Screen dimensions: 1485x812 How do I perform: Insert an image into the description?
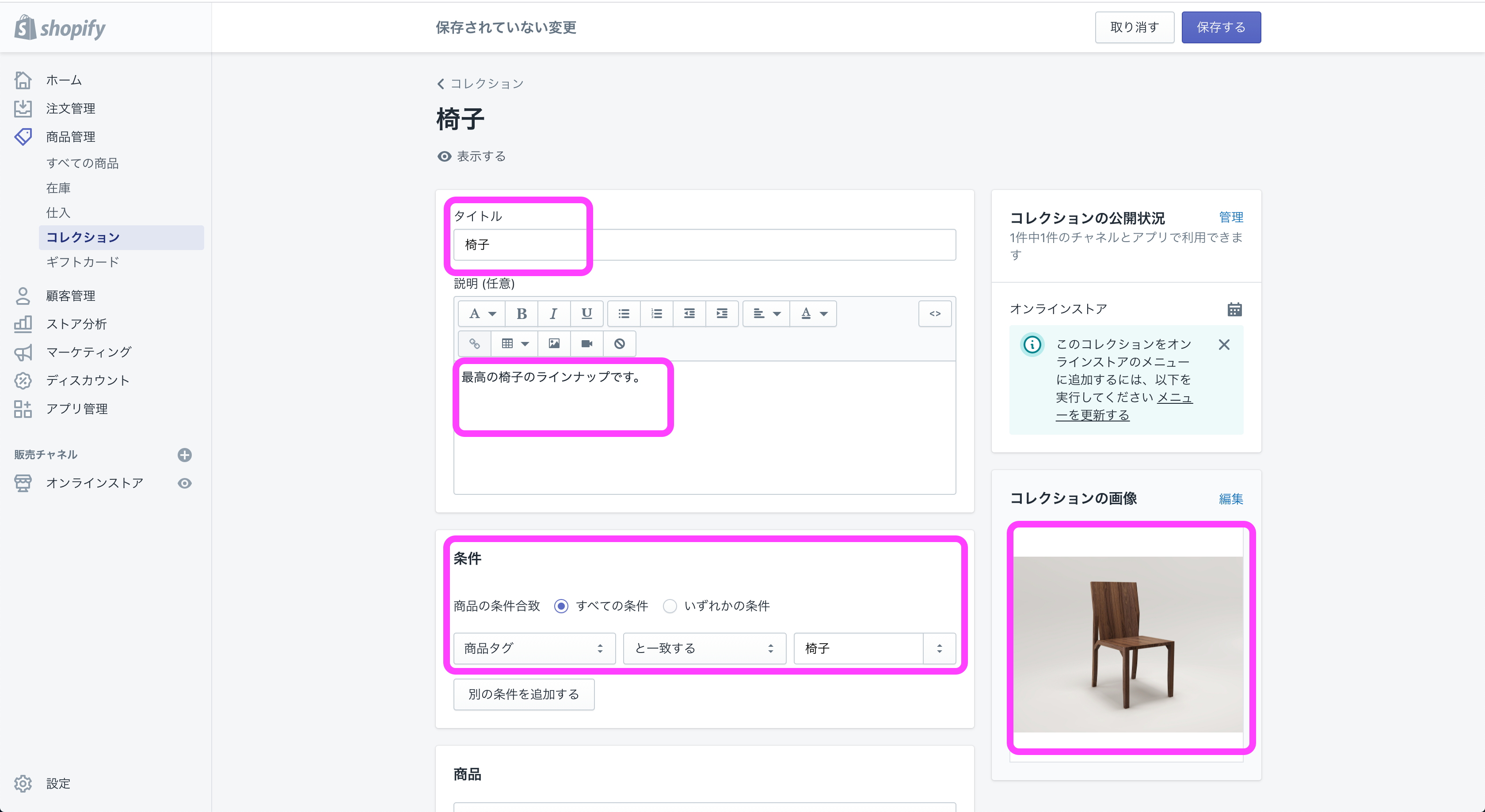[553, 343]
